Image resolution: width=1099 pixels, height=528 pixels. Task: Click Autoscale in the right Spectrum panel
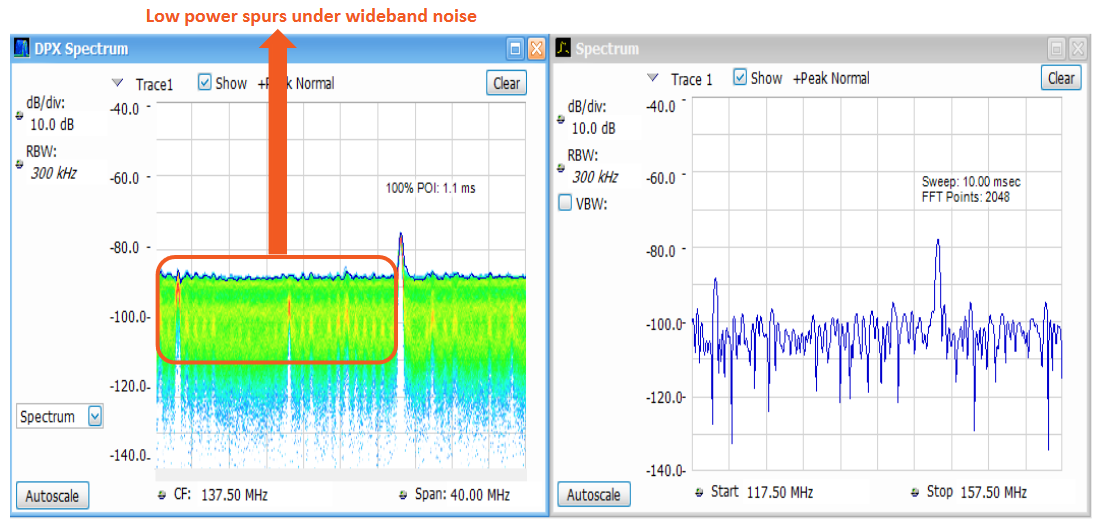click(x=593, y=494)
